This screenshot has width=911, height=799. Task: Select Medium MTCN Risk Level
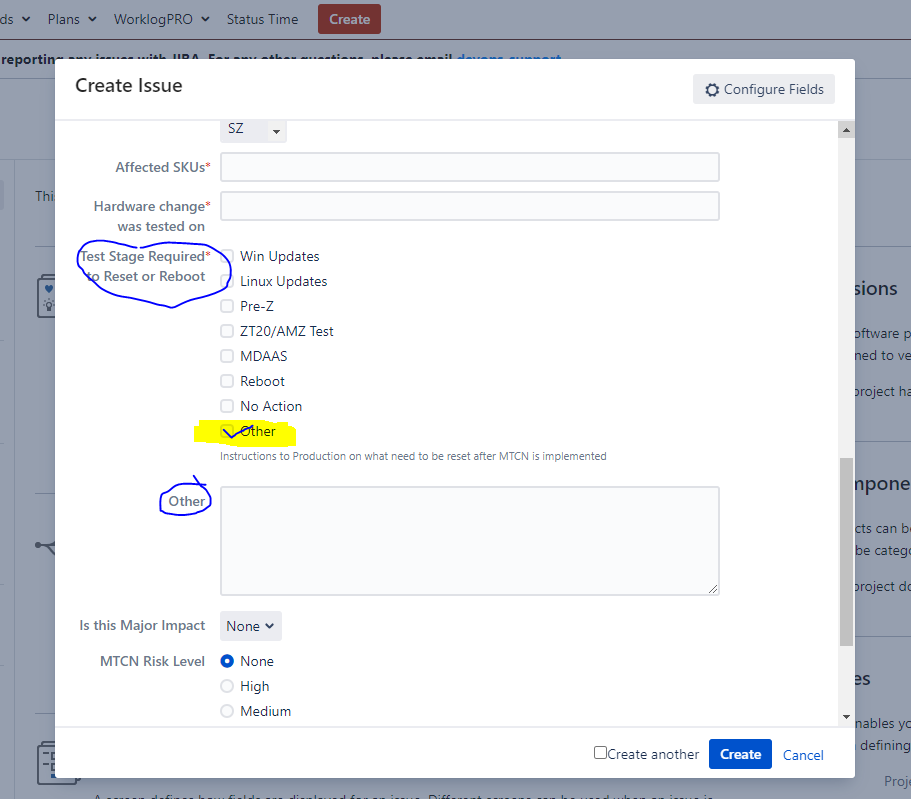coord(226,711)
